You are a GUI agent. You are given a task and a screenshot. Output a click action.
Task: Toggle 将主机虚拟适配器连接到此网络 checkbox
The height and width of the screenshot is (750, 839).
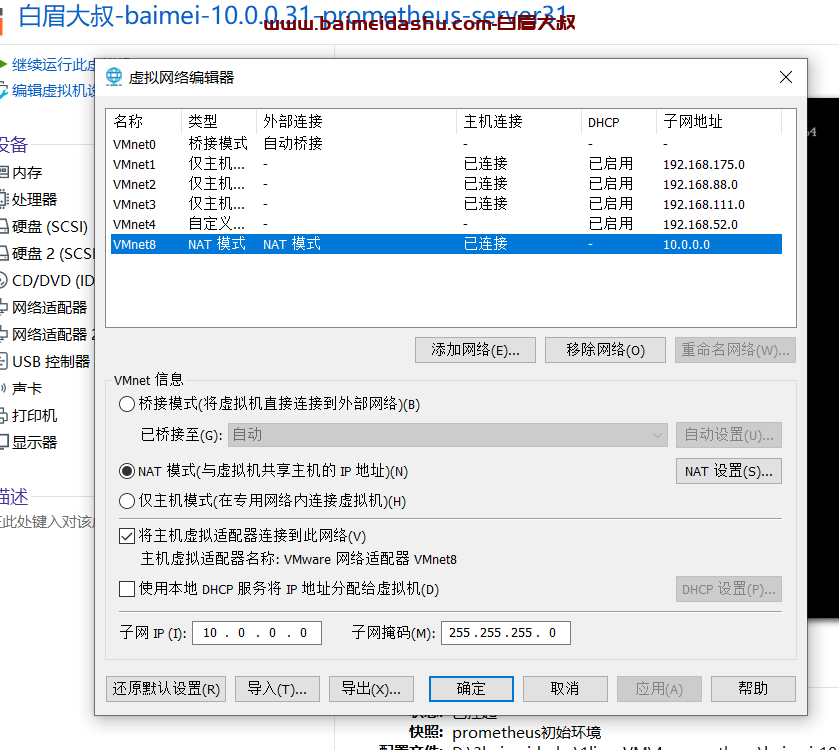(127, 535)
